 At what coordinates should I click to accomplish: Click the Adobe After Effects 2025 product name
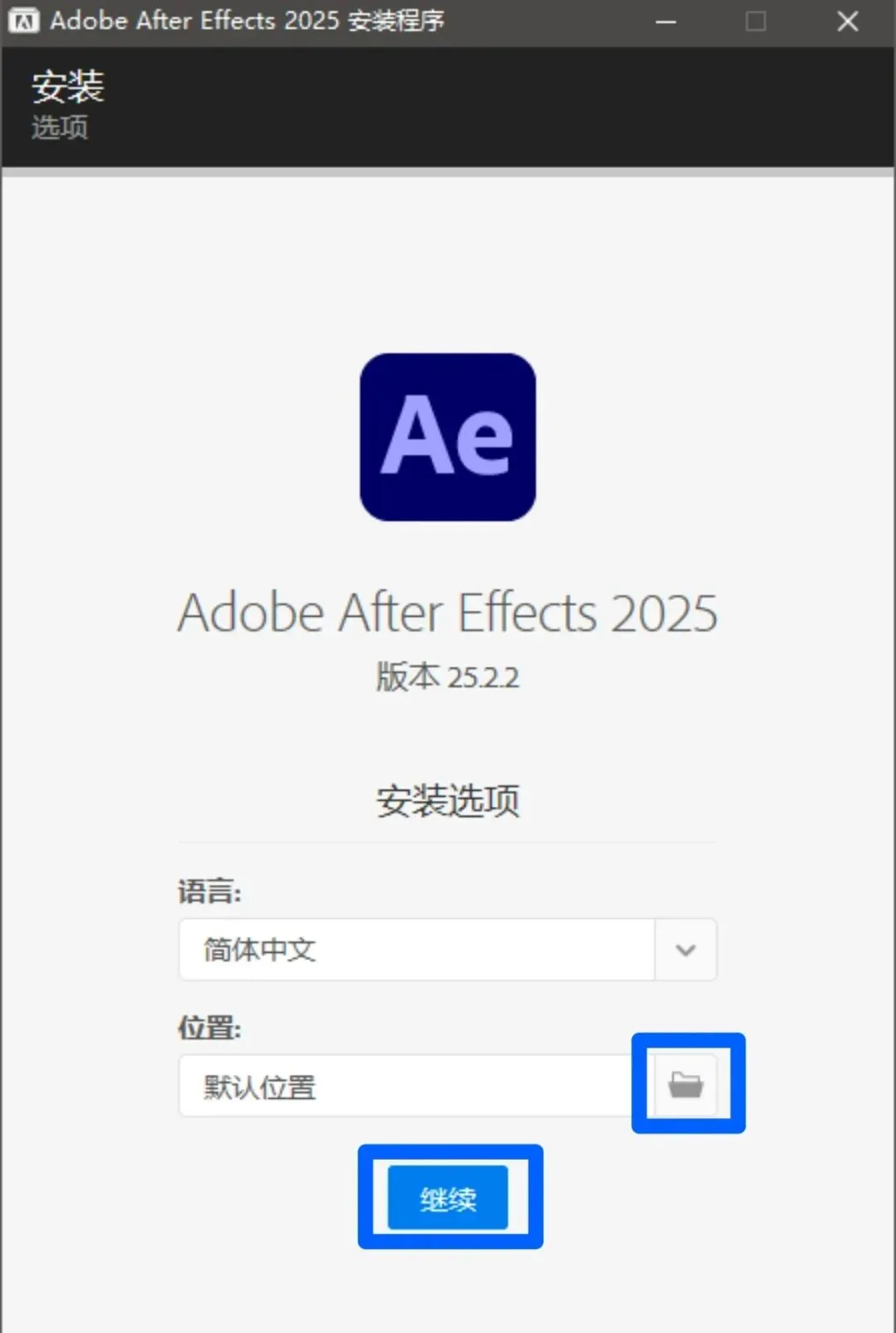pyautogui.click(x=447, y=613)
